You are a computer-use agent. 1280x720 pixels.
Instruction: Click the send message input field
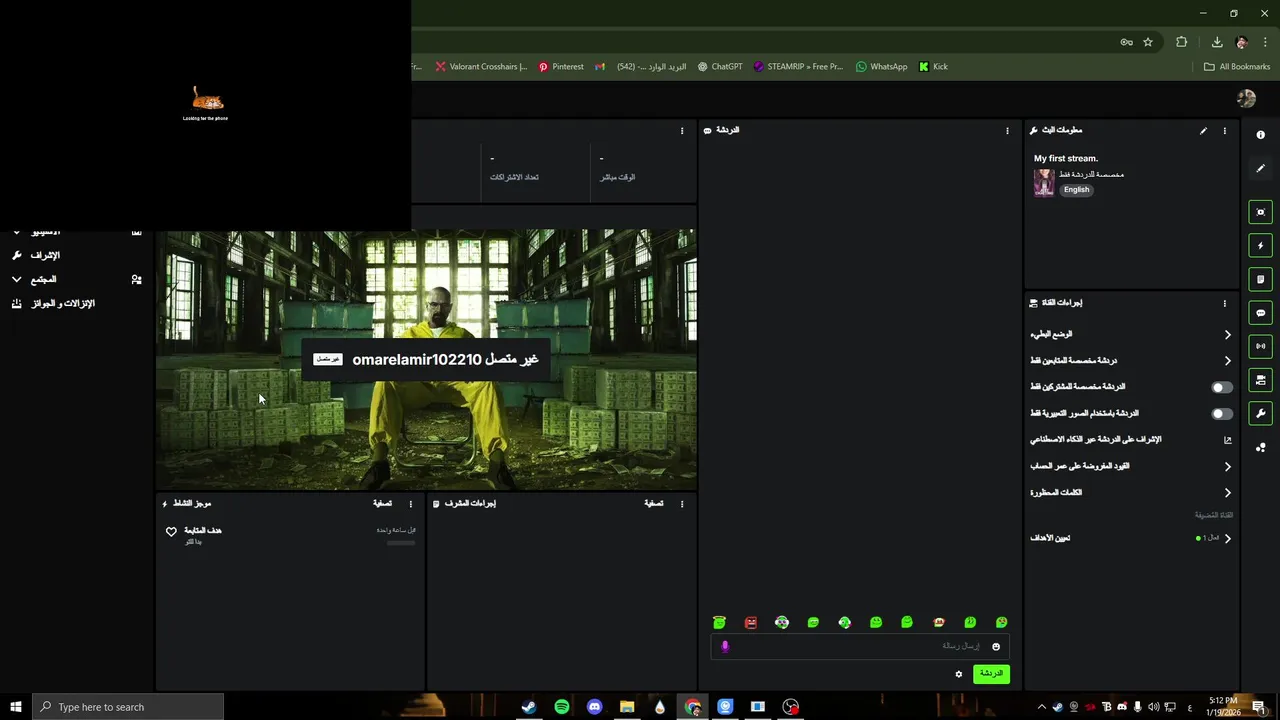tap(860, 646)
